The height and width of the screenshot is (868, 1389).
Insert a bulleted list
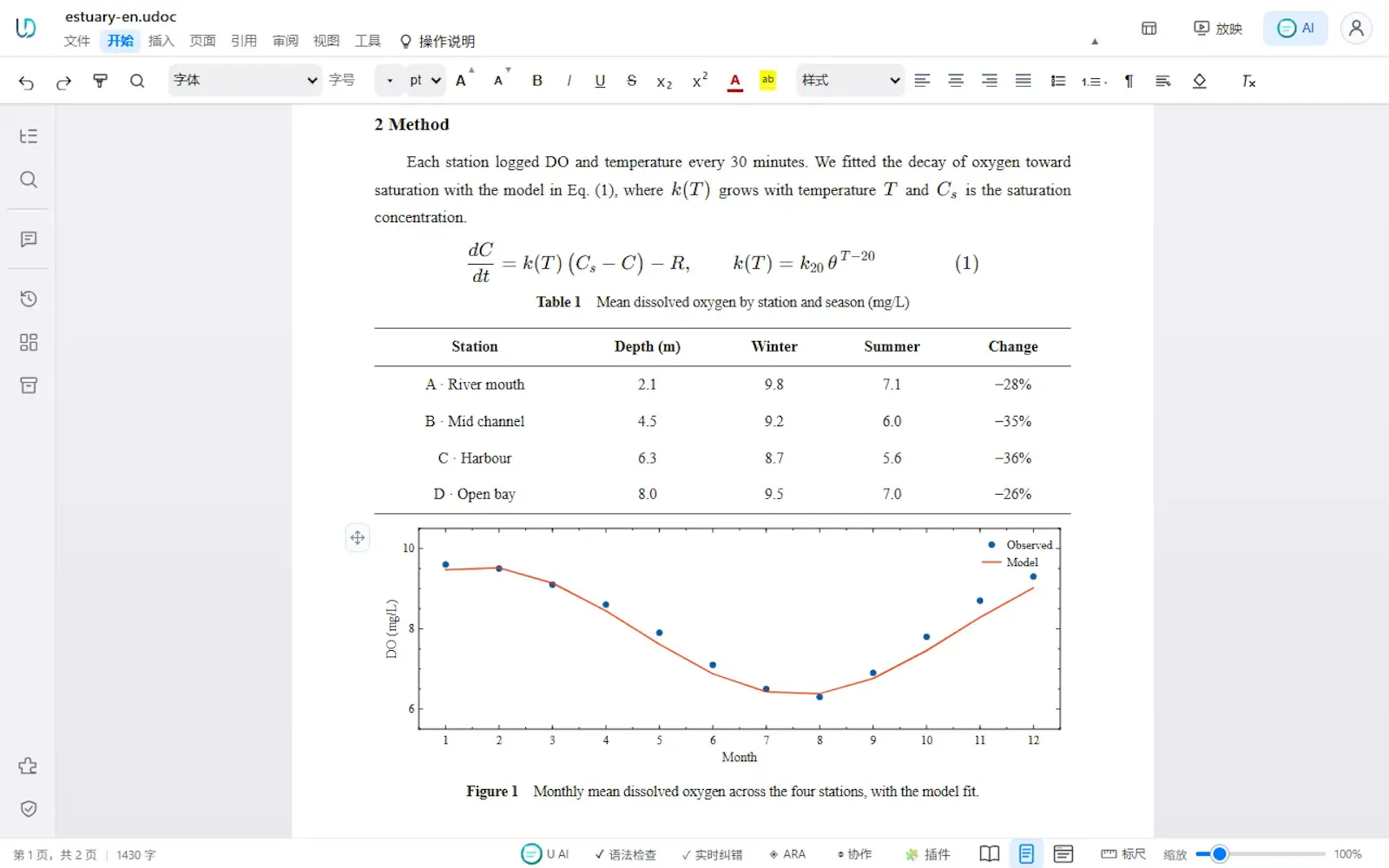pyautogui.click(x=1058, y=81)
